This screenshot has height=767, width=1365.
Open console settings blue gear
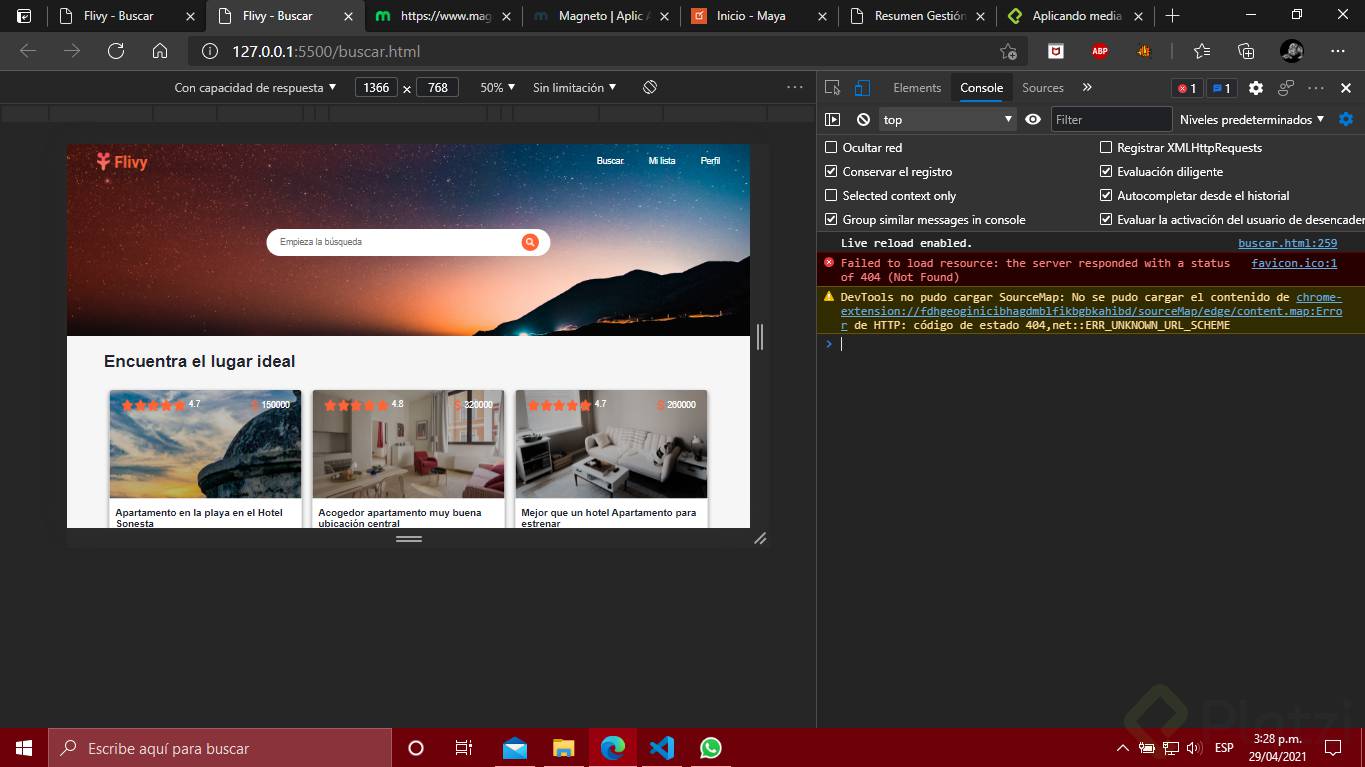point(1346,119)
